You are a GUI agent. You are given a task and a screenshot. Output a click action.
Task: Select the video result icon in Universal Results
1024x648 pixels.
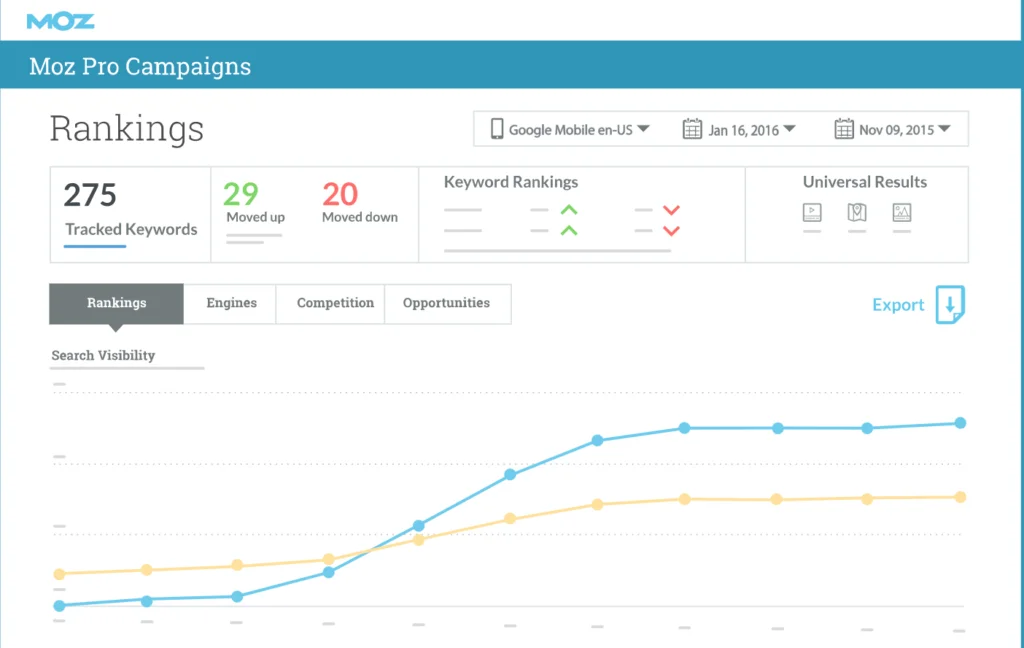click(x=812, y=212)
